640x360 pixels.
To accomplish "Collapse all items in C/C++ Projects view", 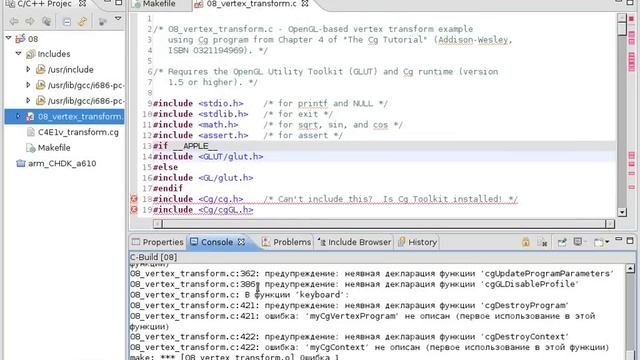I will pyautogui.click(x=67, y=22).
